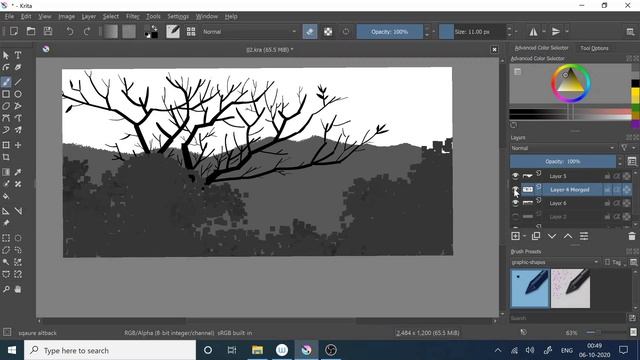The height and width of the screenshot is (360, 640).
Task: Expand brush size options arrow
Action: [x=516, y=31]
